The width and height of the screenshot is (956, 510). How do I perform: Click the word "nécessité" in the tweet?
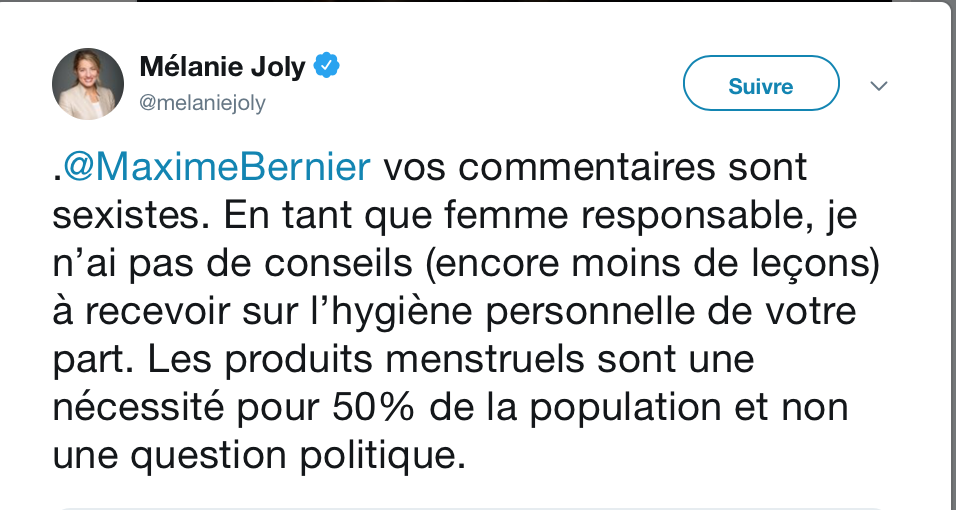(138, 408)
